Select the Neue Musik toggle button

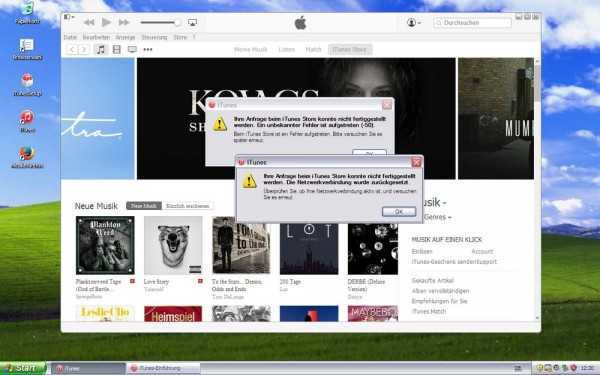coord(144,206)
